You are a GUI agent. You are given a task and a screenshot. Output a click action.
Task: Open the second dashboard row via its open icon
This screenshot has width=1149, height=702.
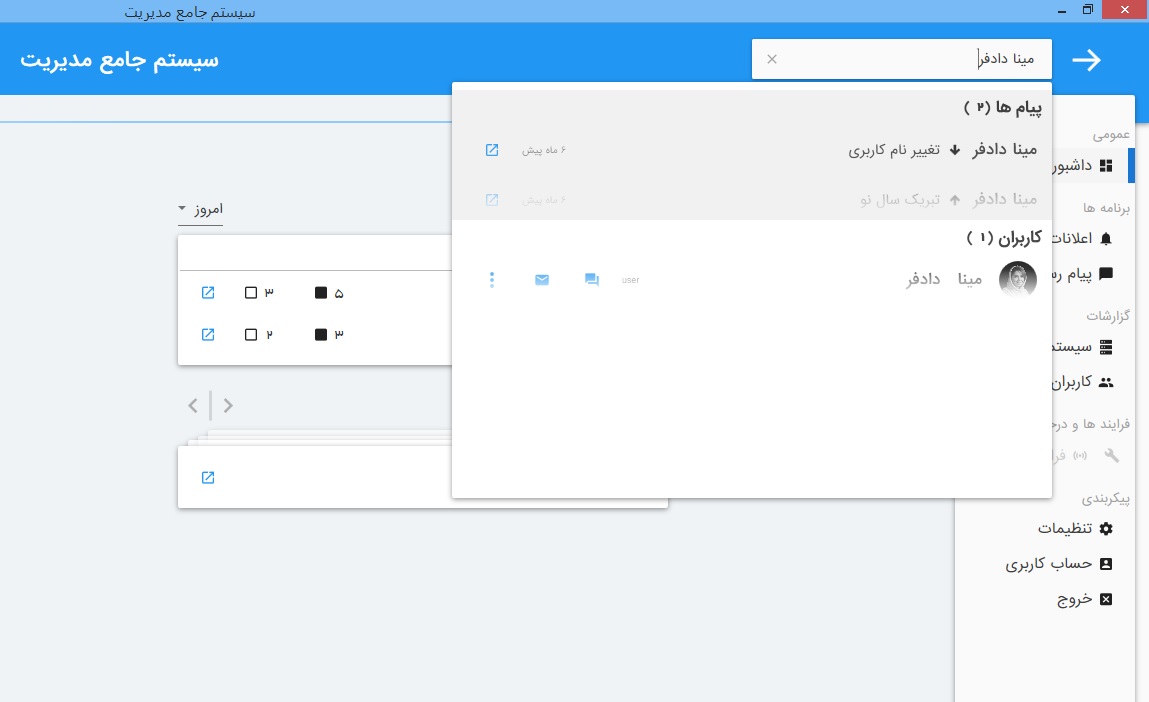click(208, 334)
